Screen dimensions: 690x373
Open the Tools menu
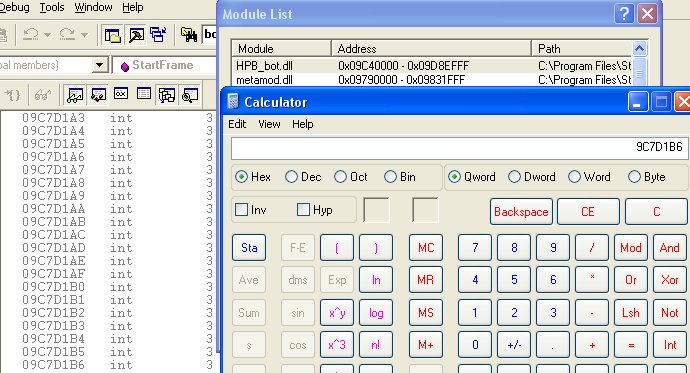pyautogui.click(x=52, y=7)
